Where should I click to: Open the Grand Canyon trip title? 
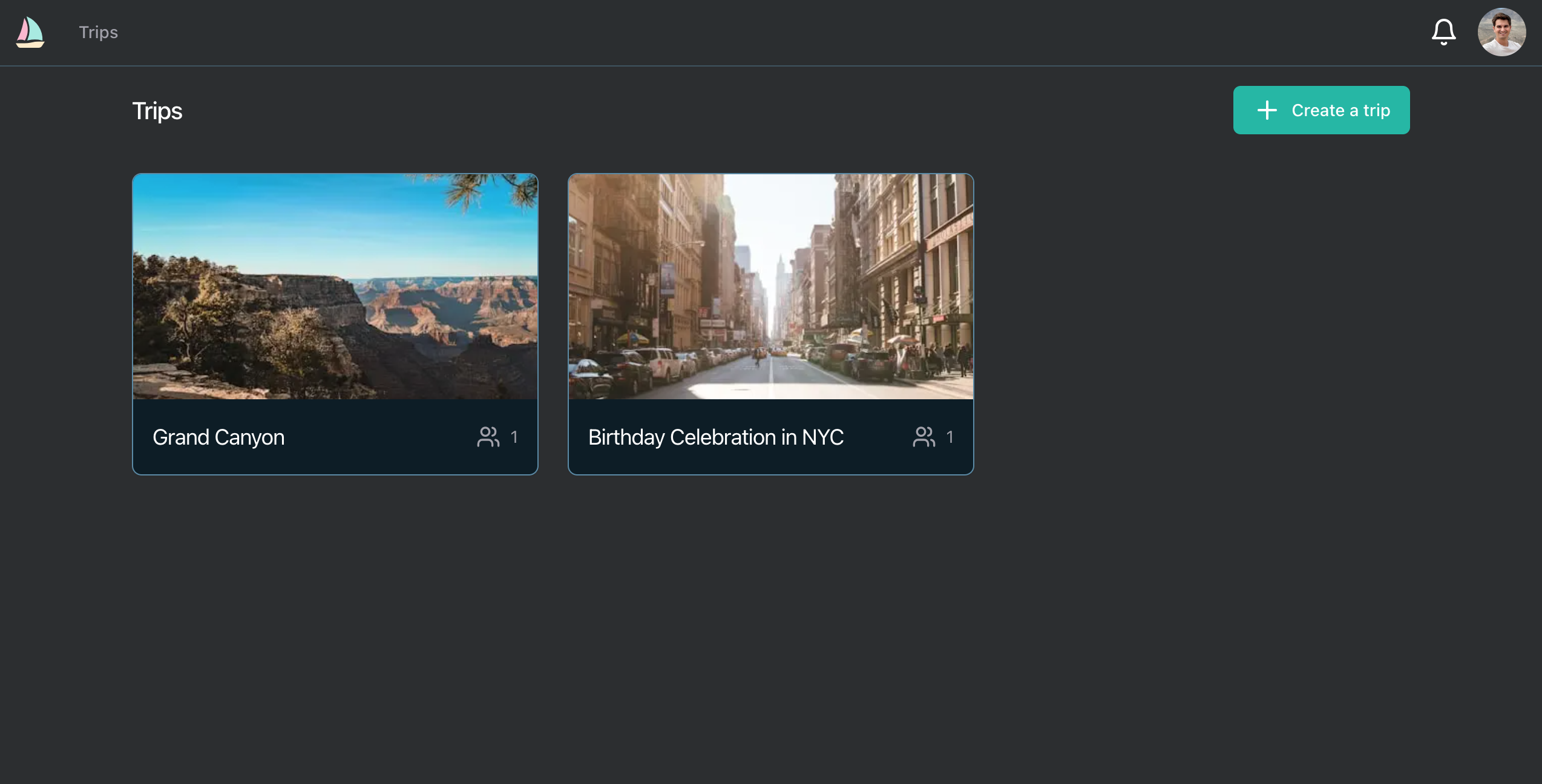(x=218, y=437)
